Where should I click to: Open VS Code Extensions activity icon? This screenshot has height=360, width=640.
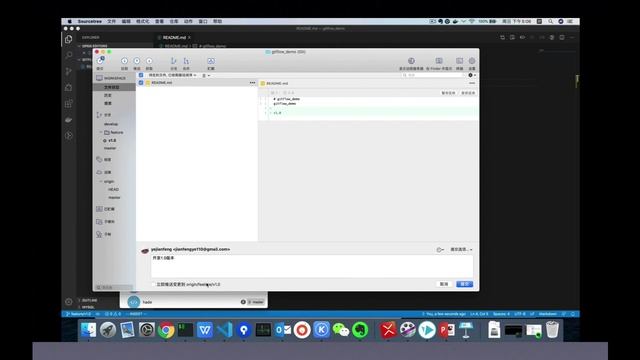pos(69,103)
